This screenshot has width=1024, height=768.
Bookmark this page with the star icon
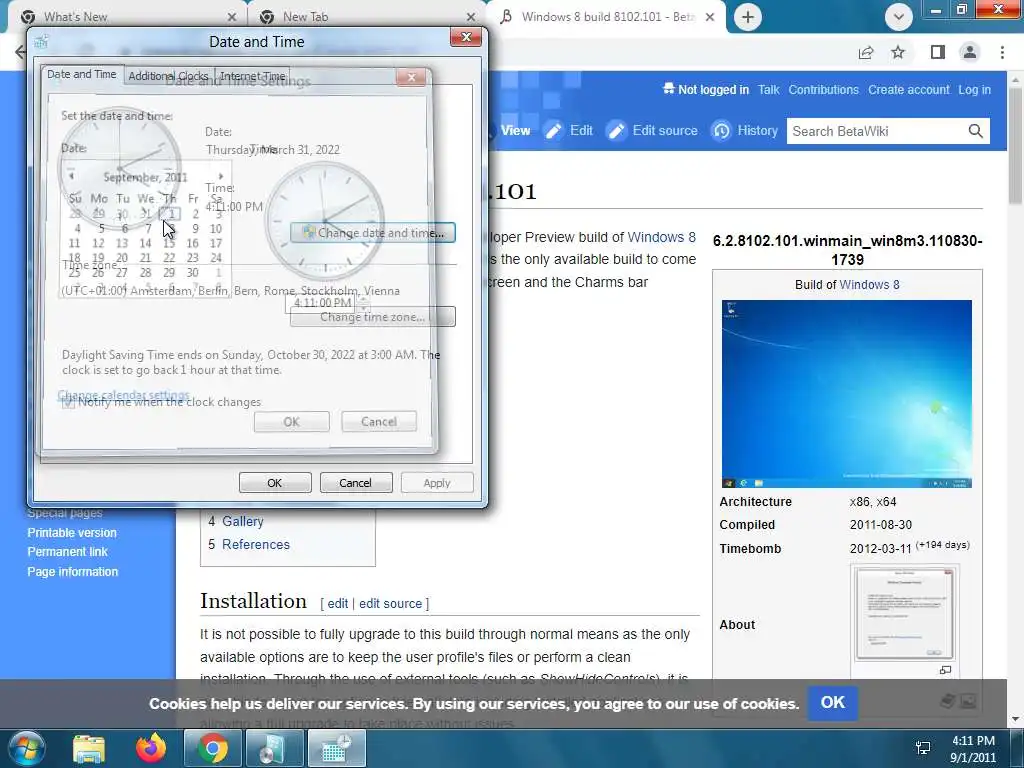click(x=898, y=52)
